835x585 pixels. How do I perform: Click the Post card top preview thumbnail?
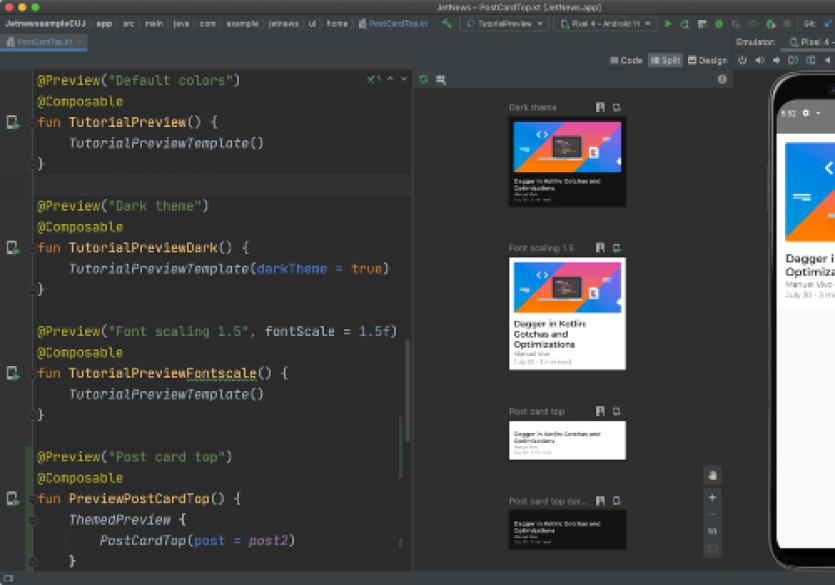pos(567,440)
